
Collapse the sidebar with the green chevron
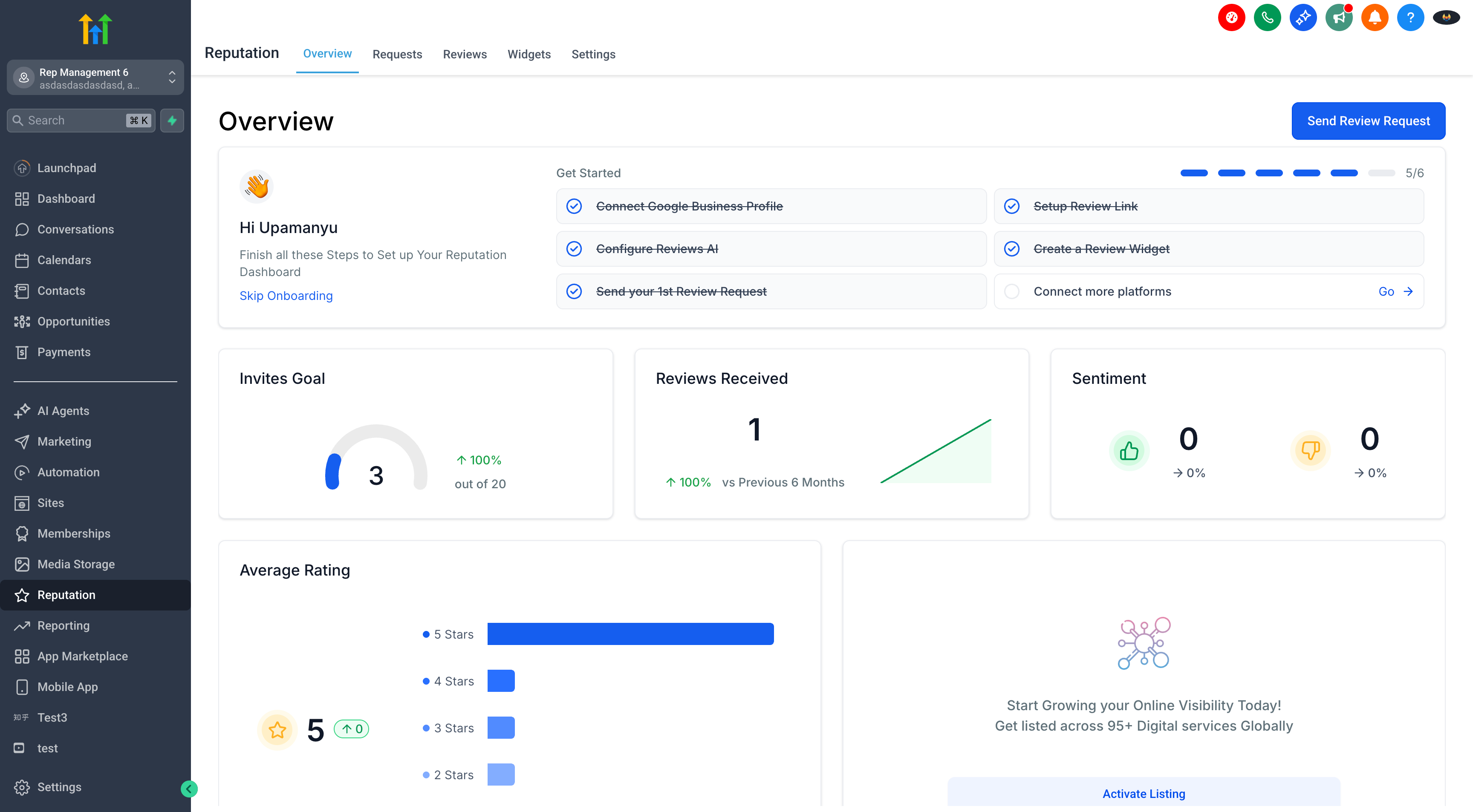189,789
